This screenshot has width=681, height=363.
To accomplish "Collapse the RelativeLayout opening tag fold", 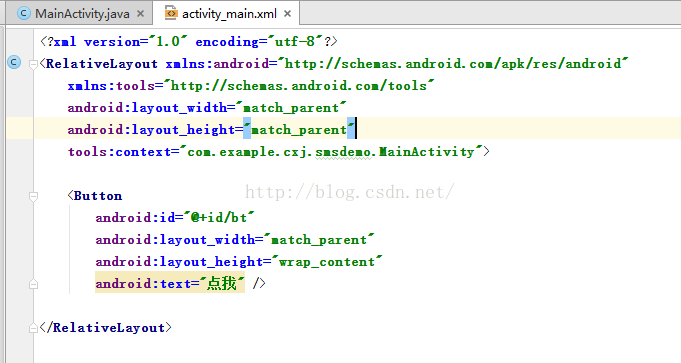I will click(x=33, y=65).
